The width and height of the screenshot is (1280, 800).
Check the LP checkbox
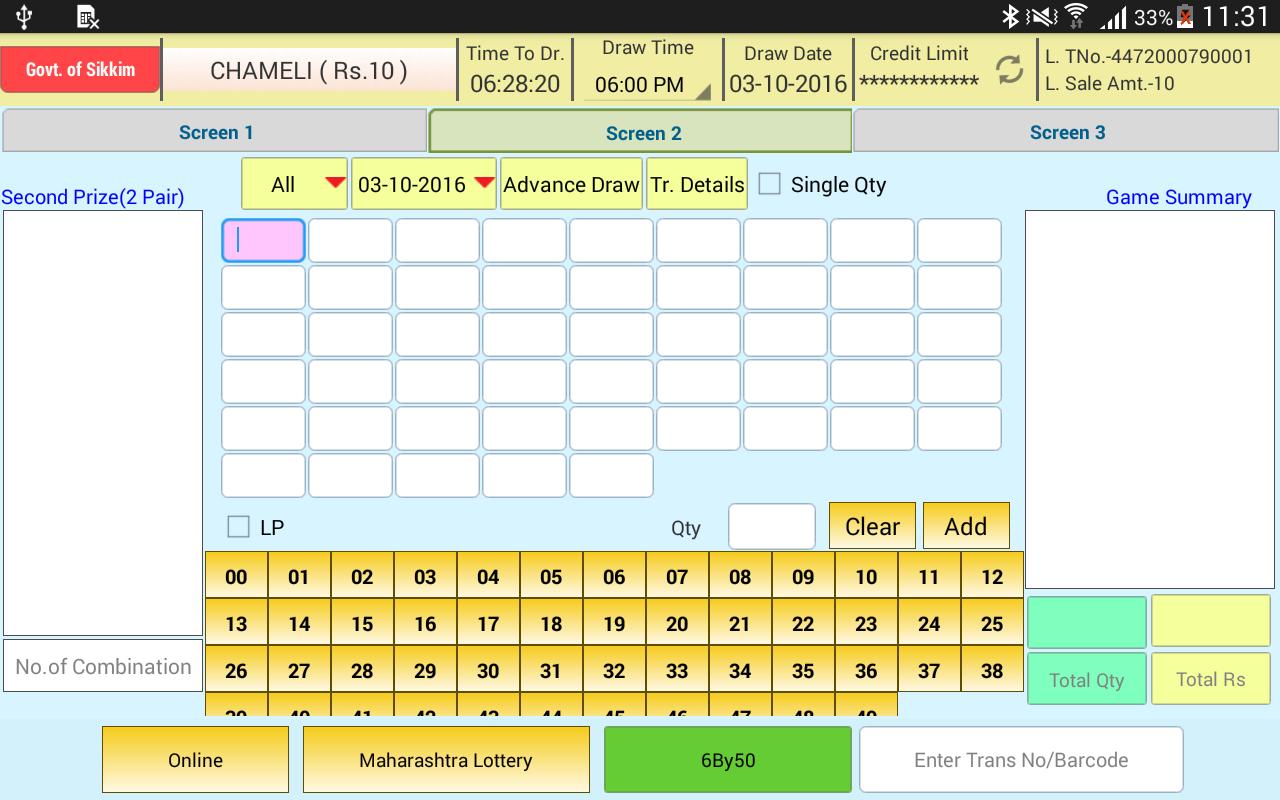pos(238,527)
